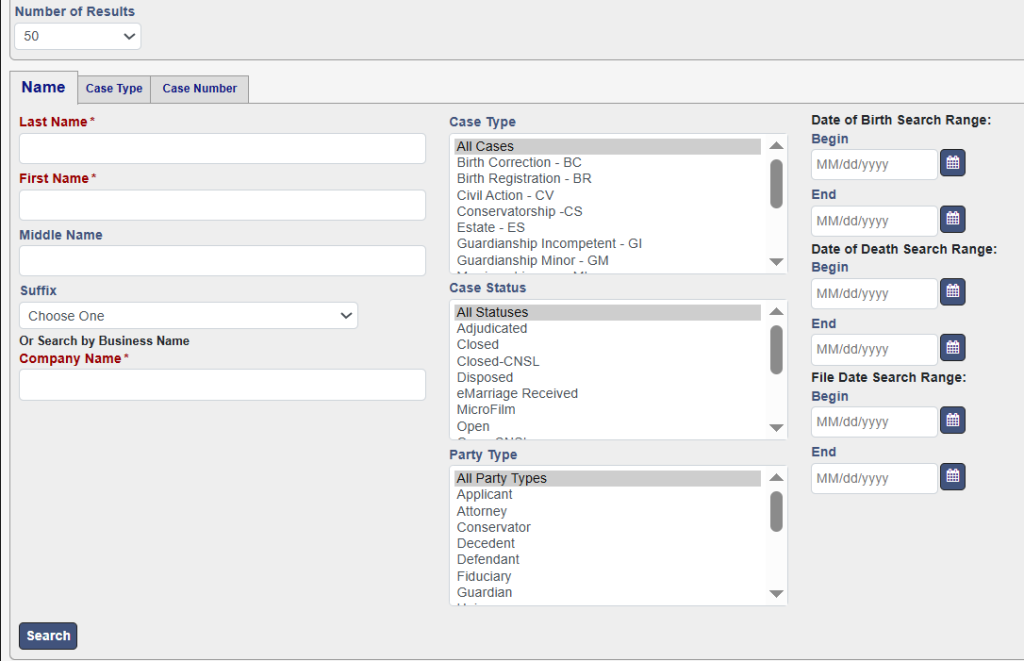Screen dimensions: 1024x661
Task: Select Adjudicated case status
Action: coord(608,329)
